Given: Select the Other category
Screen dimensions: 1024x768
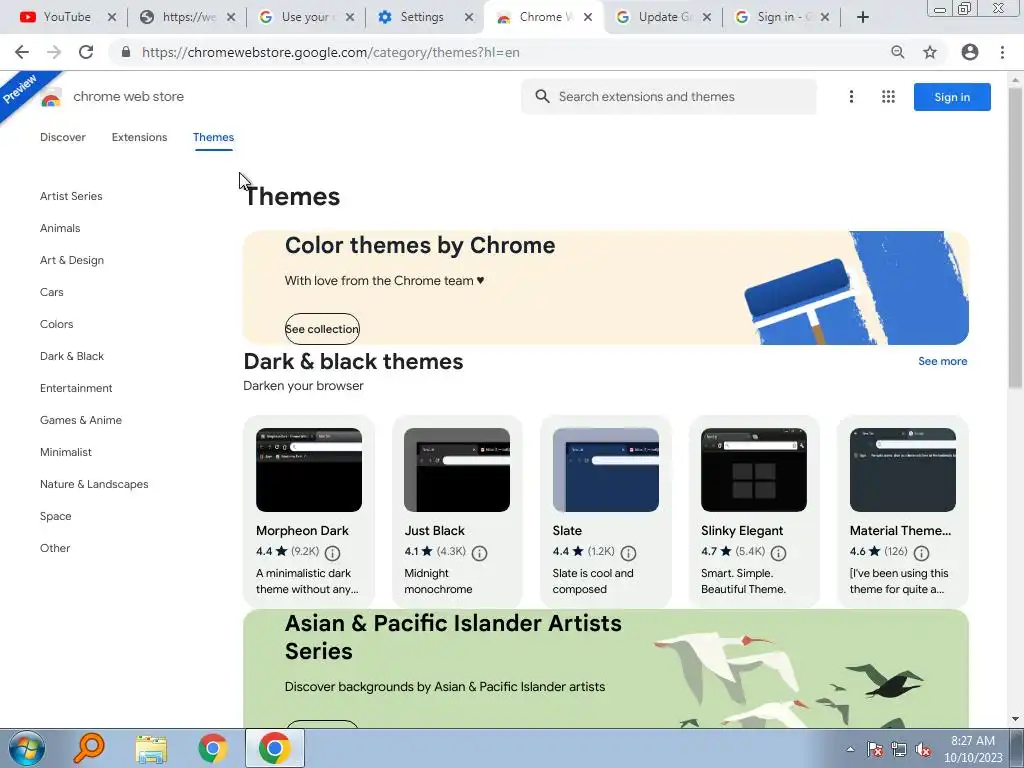Looking at the screenshot, I should [x=55, y=548].
